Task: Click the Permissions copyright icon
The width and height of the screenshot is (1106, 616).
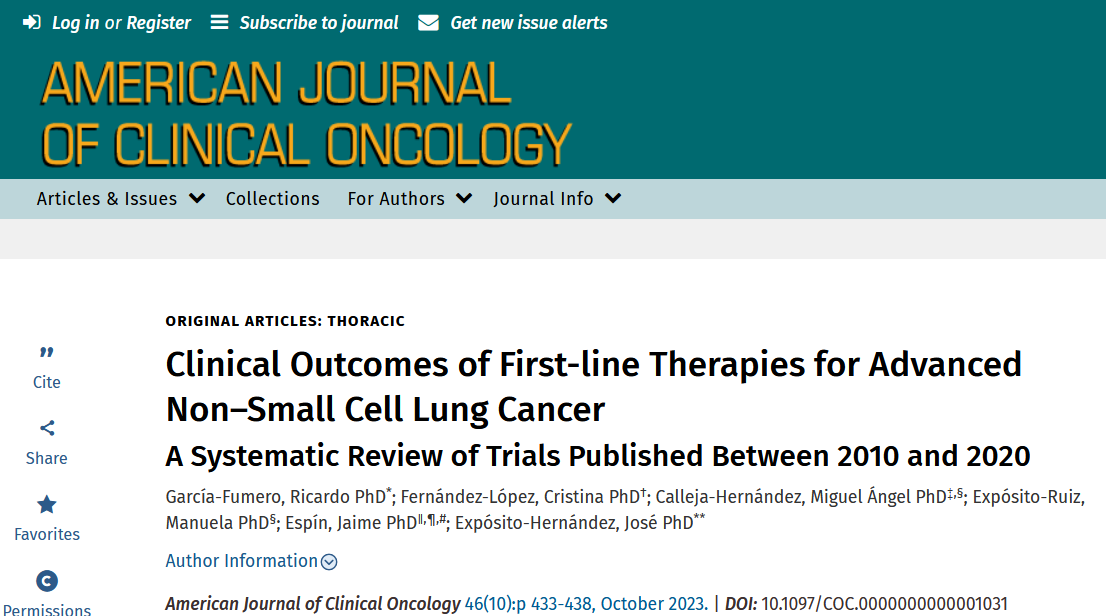Action: click(46, 581)
